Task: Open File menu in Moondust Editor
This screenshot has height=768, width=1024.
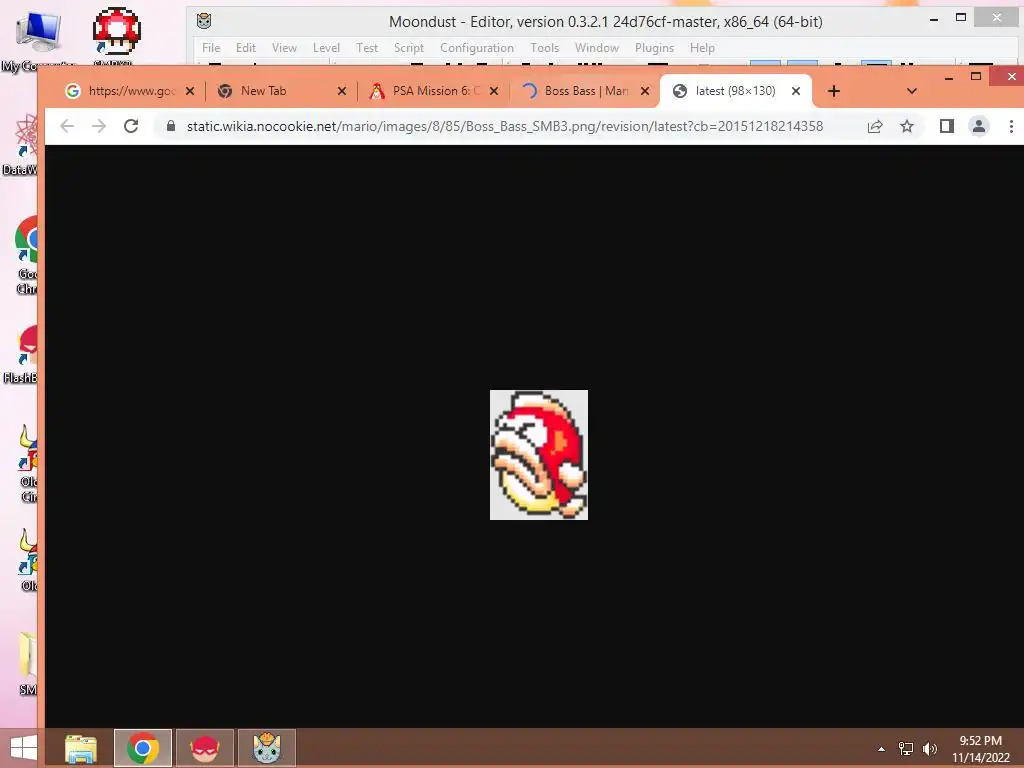Action: pos(211,48)
